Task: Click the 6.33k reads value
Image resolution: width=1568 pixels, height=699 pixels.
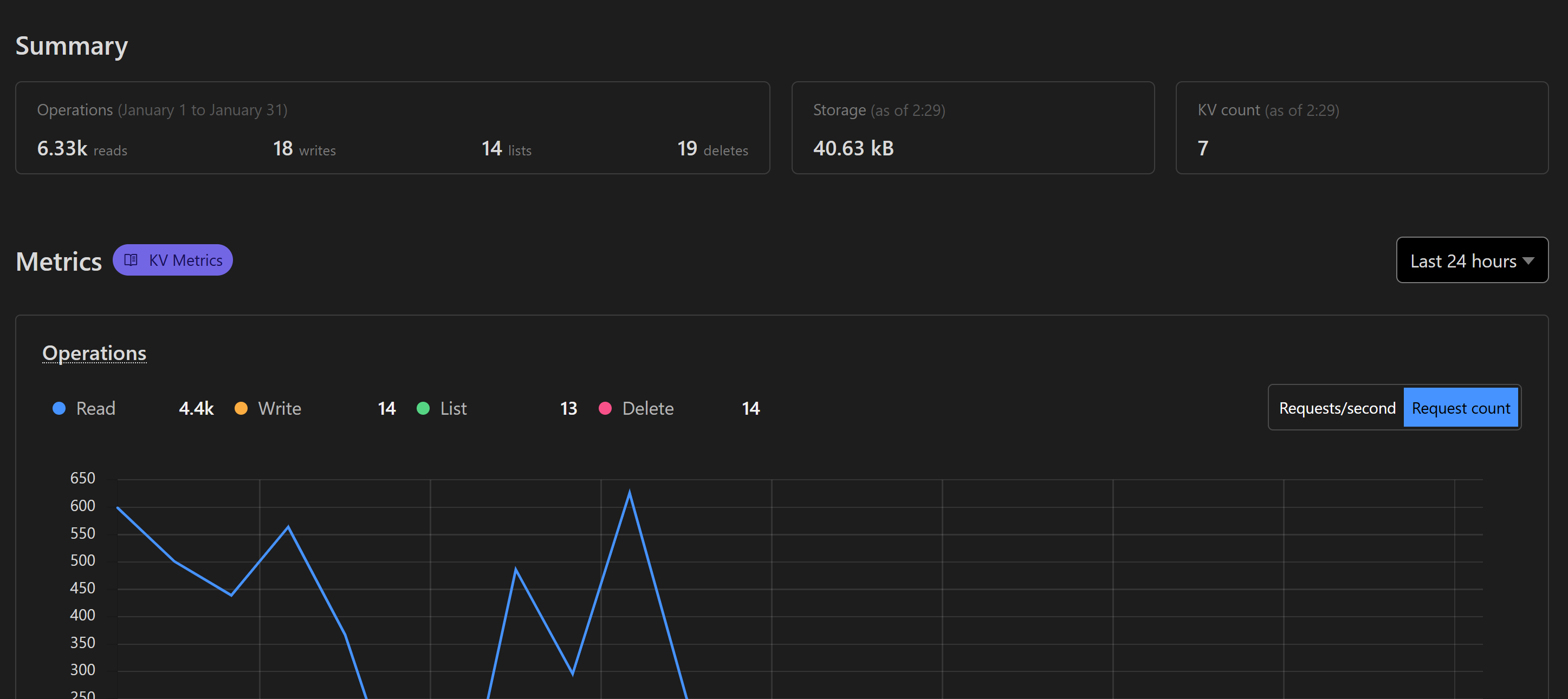Action: pyautogui.click(x=62, y=148)
